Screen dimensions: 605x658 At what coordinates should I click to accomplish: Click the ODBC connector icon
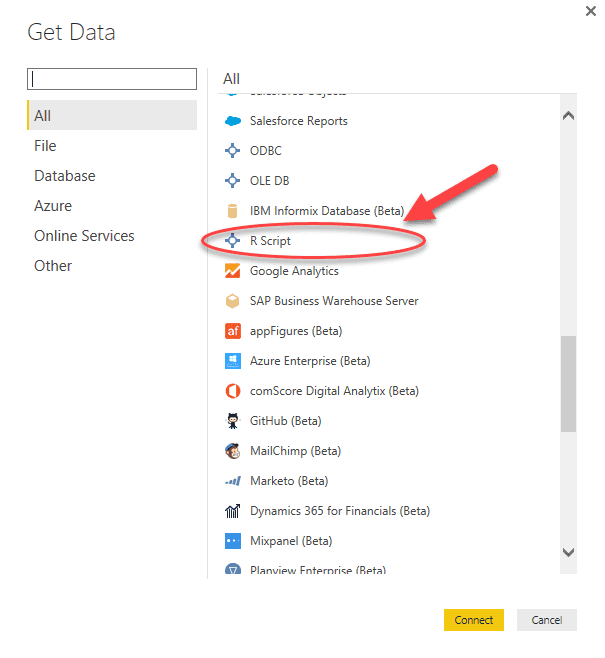tap(232, 151)
